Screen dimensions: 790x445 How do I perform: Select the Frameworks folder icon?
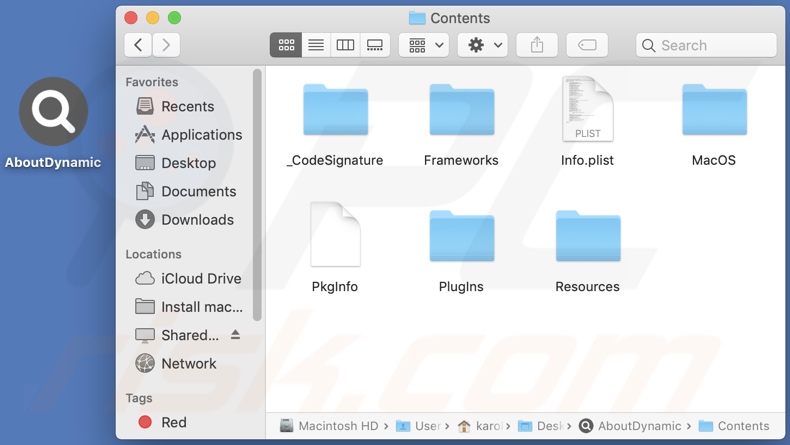[x=462, y=109]
